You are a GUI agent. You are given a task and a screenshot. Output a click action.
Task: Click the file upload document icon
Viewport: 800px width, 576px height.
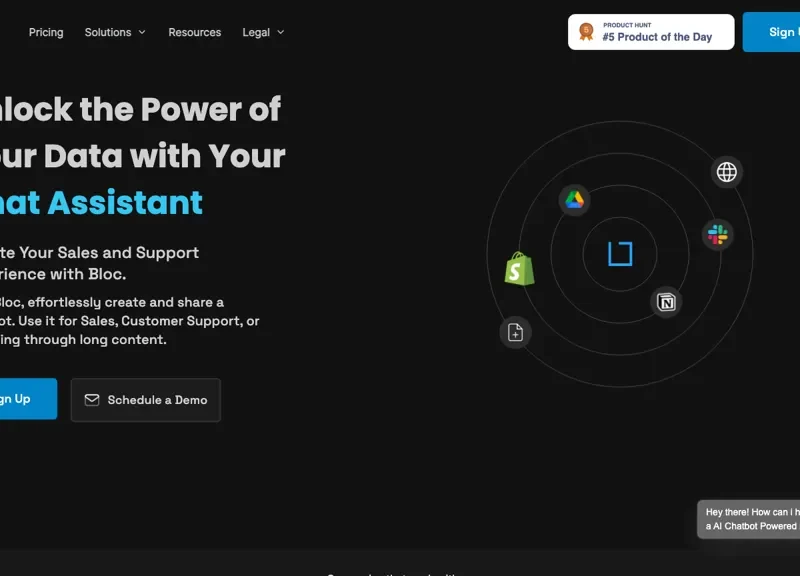pos(515,333)
